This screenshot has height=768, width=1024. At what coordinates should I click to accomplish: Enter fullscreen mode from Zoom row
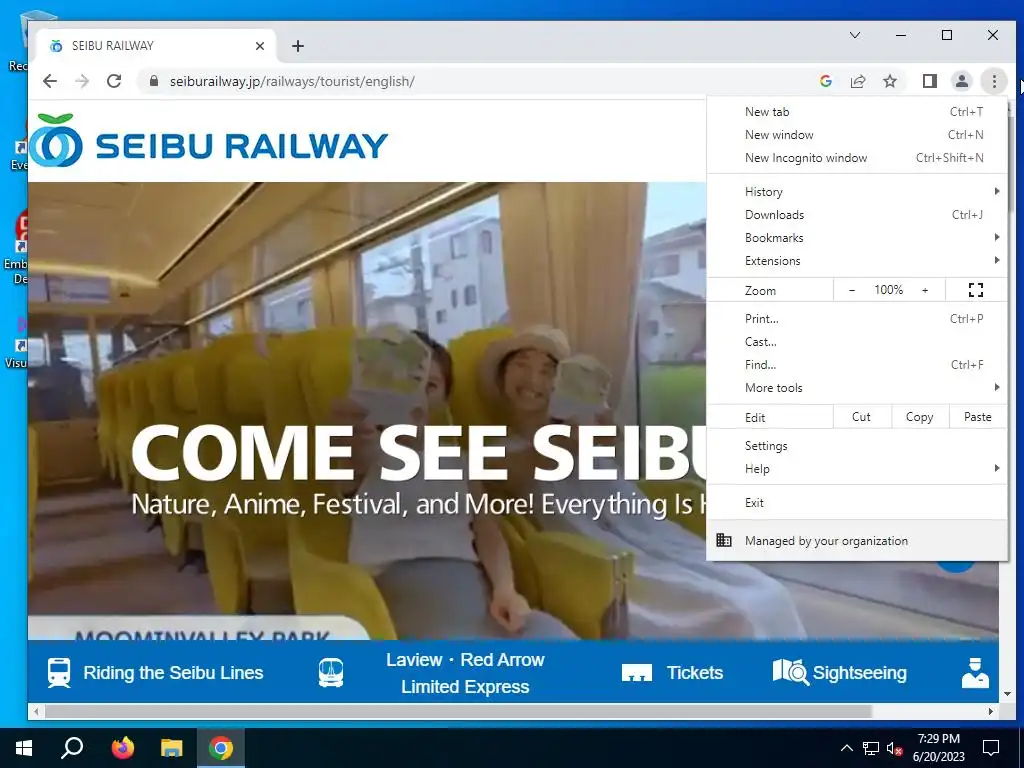[976, 290]
